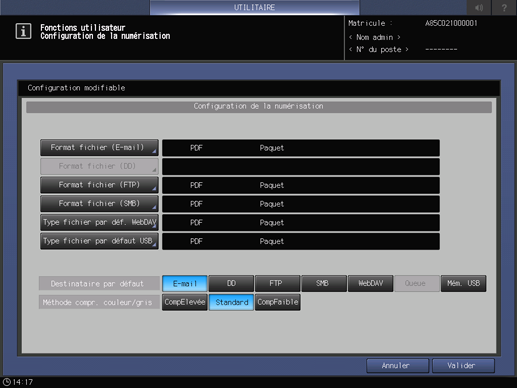The width and height of the screenshot is (517, 388).
Task: Click the Destinataire par défaut label
Action: pyautogui.click(x=99, y=283)
